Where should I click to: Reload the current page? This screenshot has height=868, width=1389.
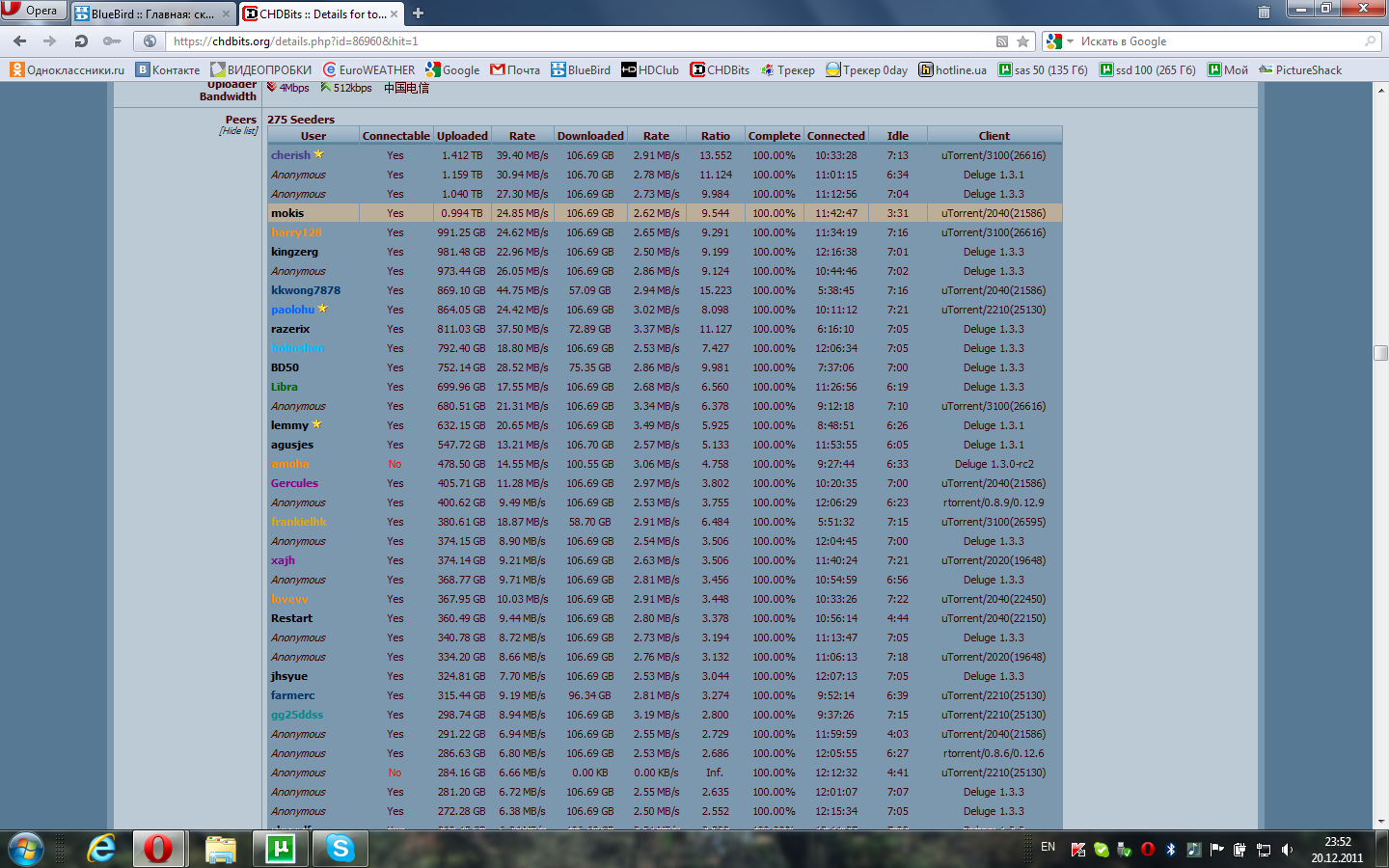coord(81,41)
